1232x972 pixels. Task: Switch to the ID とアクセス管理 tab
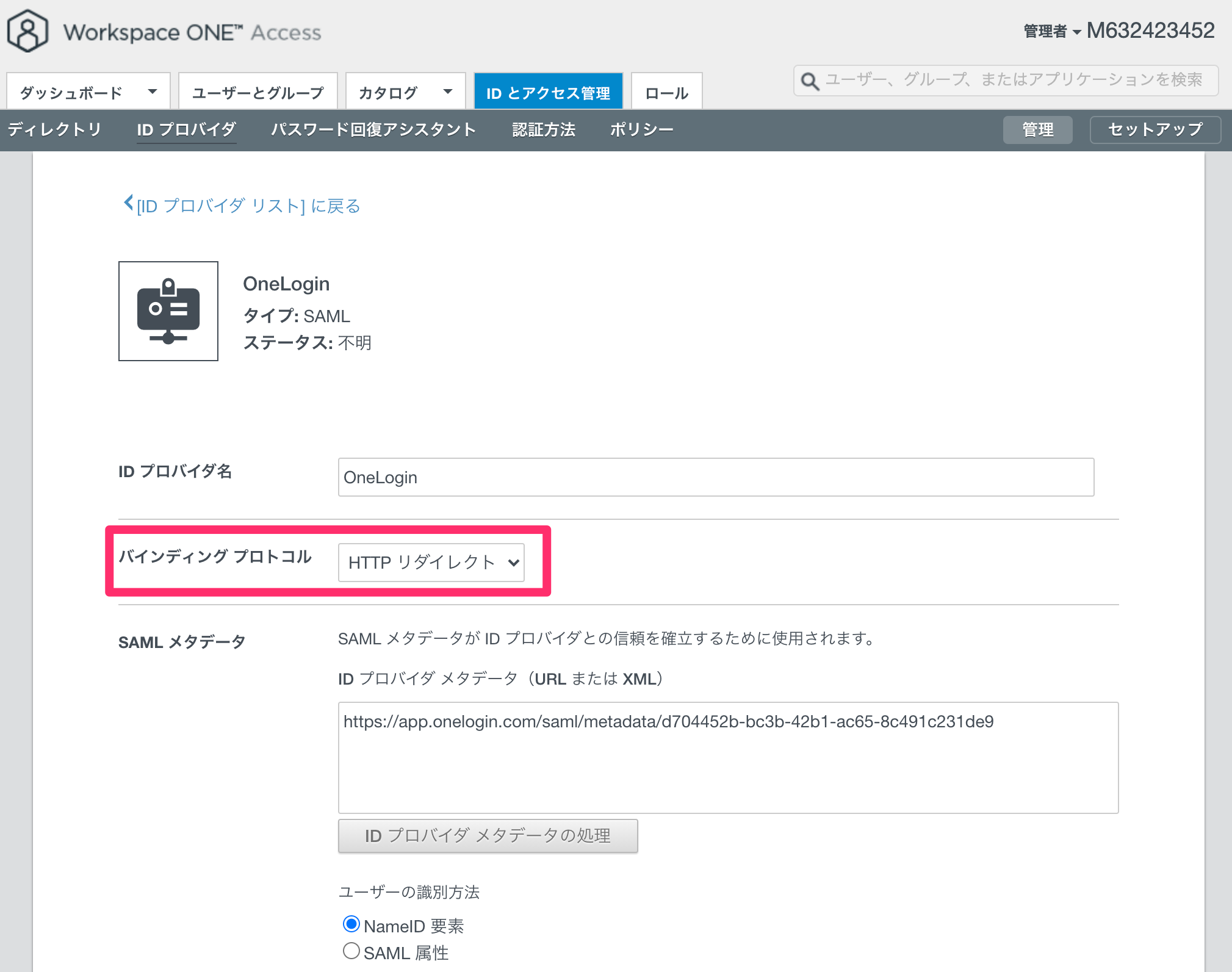pyautogui.click(x=549, y=92)
